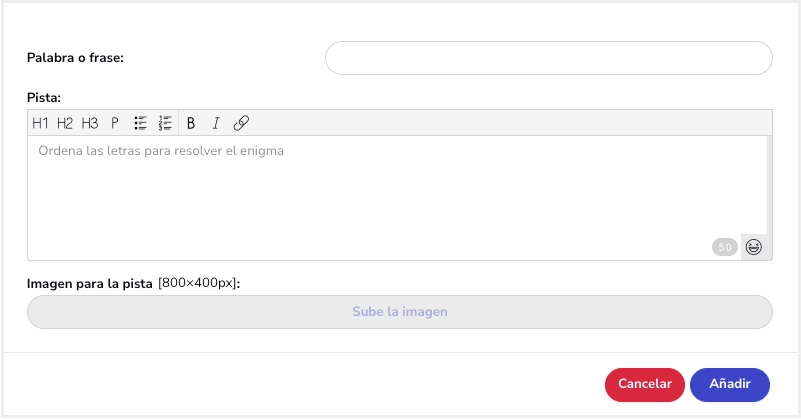
Task: Insert a numbered list
Action: point(166,123)
